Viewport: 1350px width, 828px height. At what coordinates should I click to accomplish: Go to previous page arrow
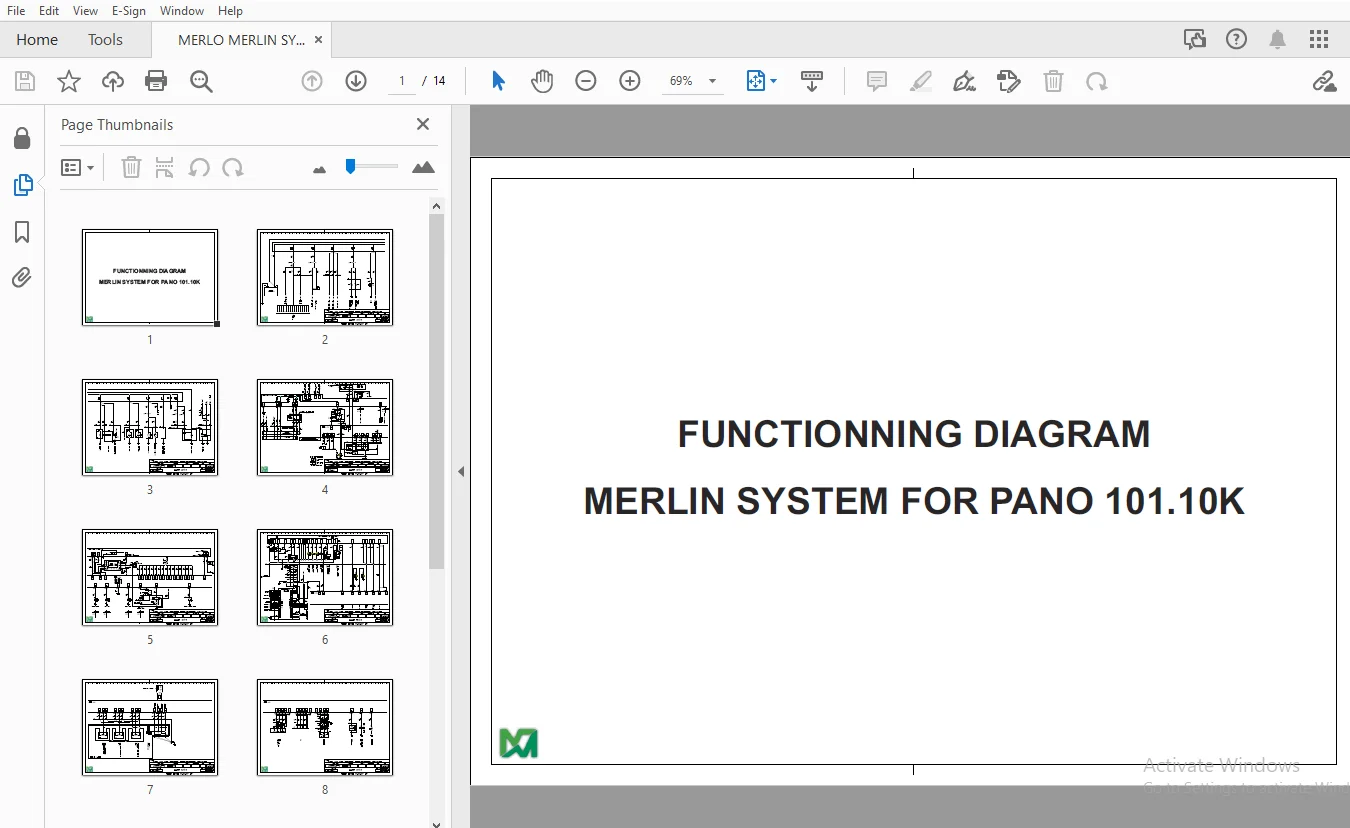point(312,81)
